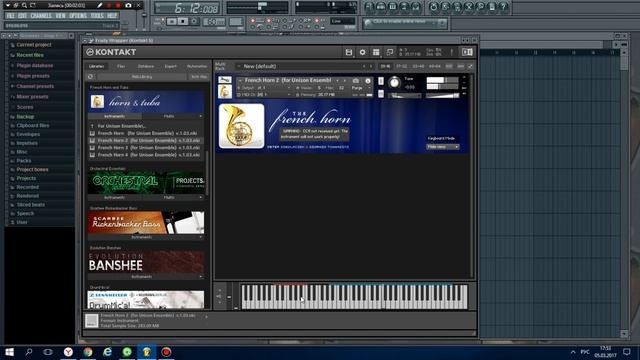The width and height of the screenshot is (640, 360).
Task: Switch to Kontakt Database tab
Action: [x=146, y=66]
